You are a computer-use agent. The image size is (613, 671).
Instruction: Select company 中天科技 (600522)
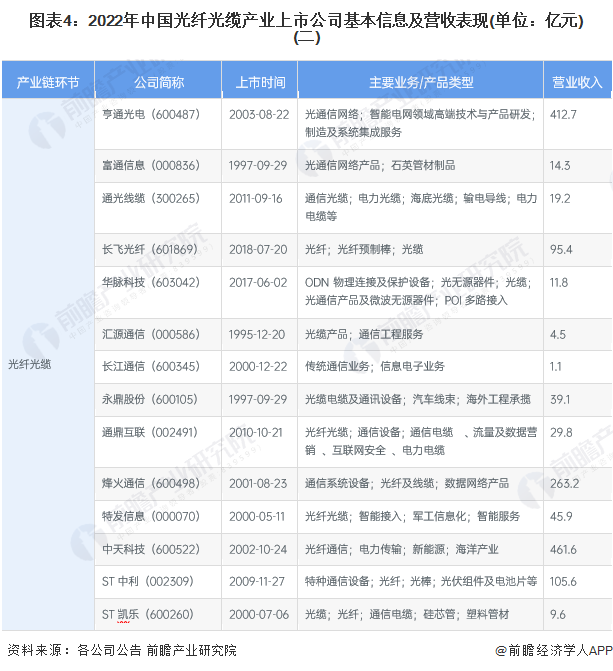tap(151, 549)
